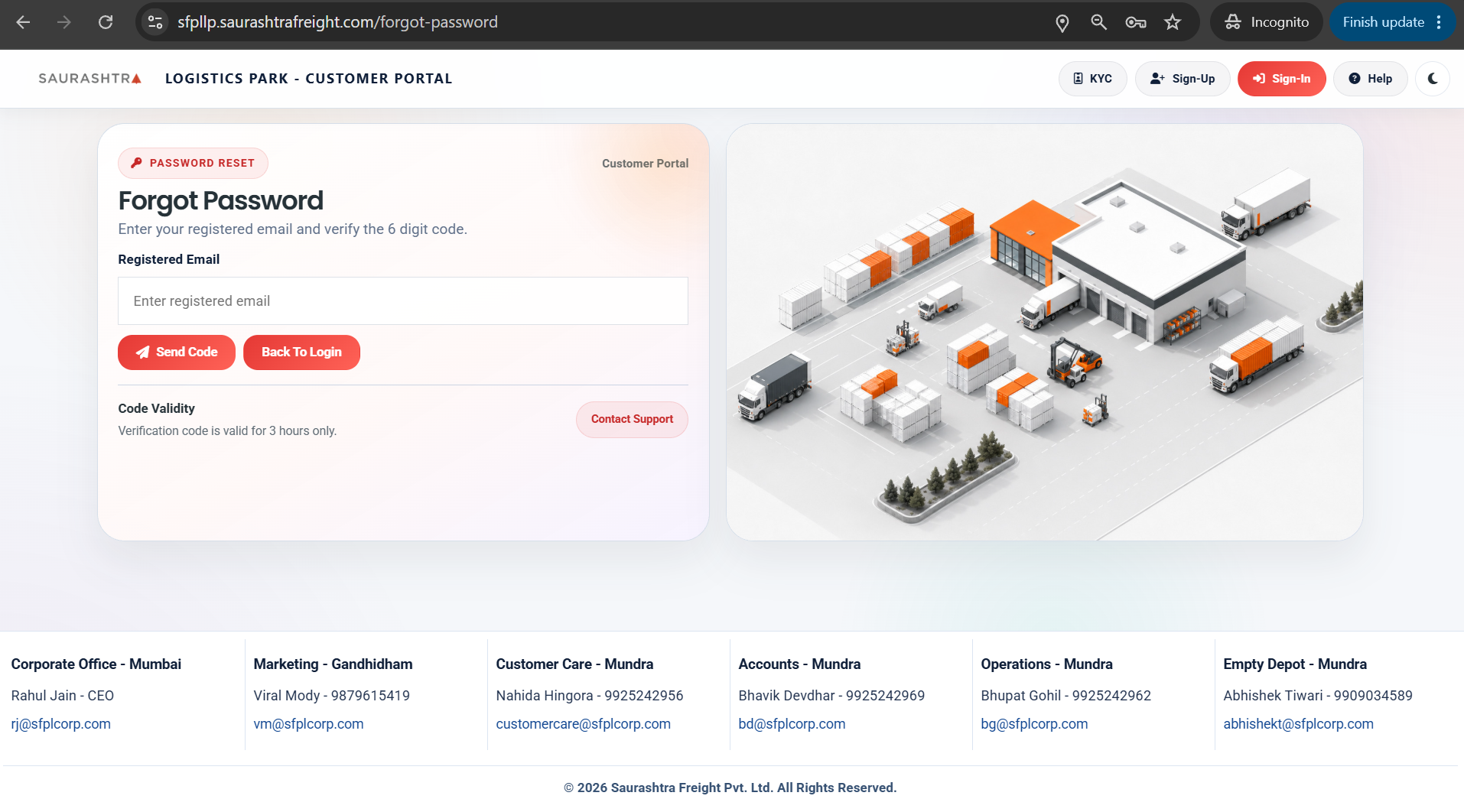This screenshot has width=1464, height=812.
Task: Click 'Accounts - Mundra' heading
Action: (x=800, y=664)
